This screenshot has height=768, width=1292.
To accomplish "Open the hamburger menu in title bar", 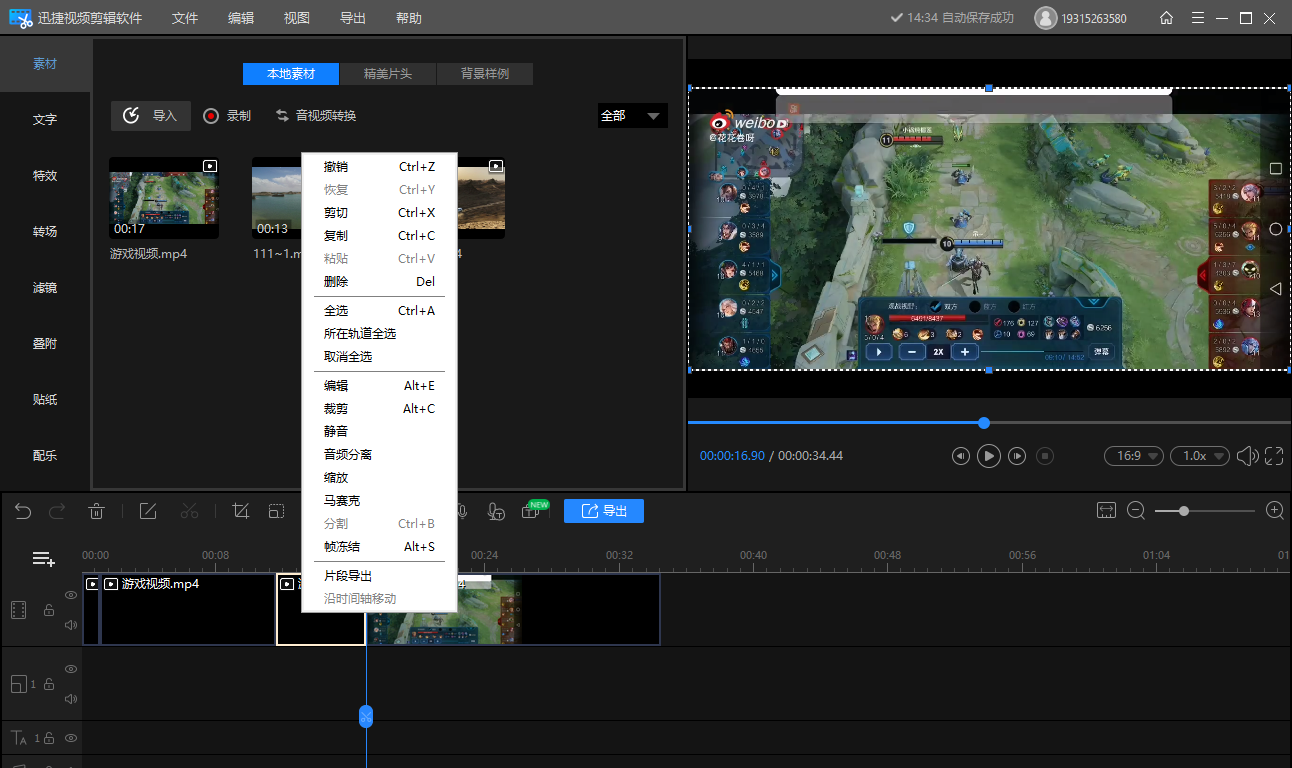I will [1198, 18].
